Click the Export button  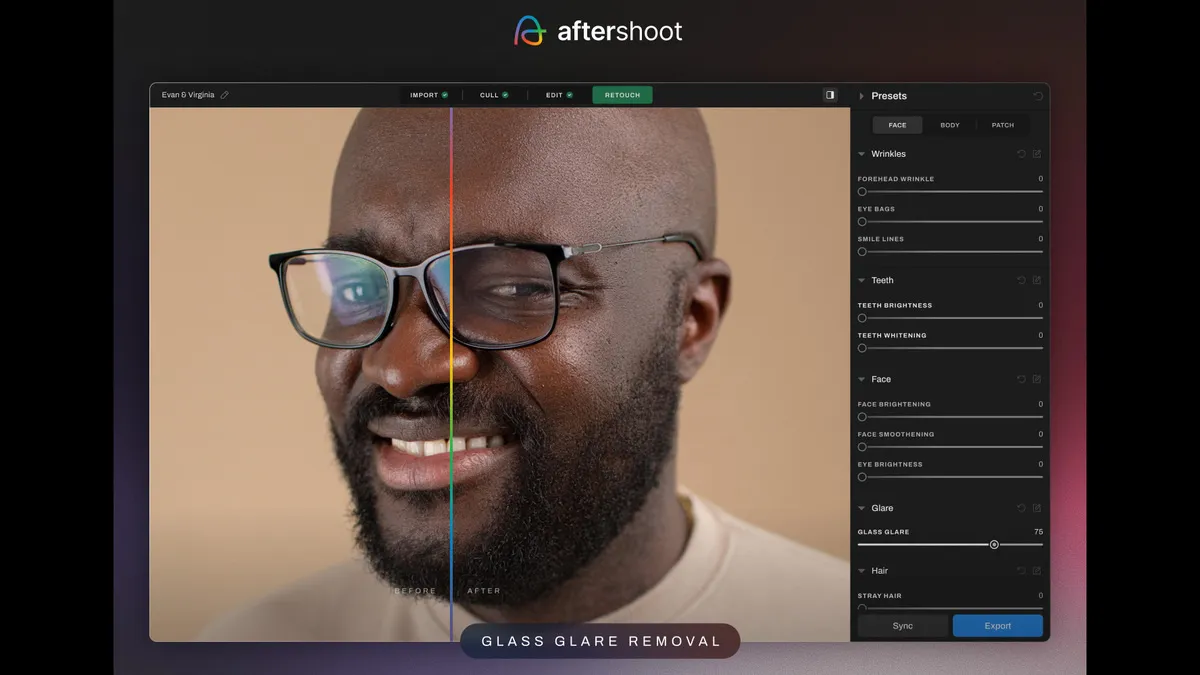pos(997,625)
